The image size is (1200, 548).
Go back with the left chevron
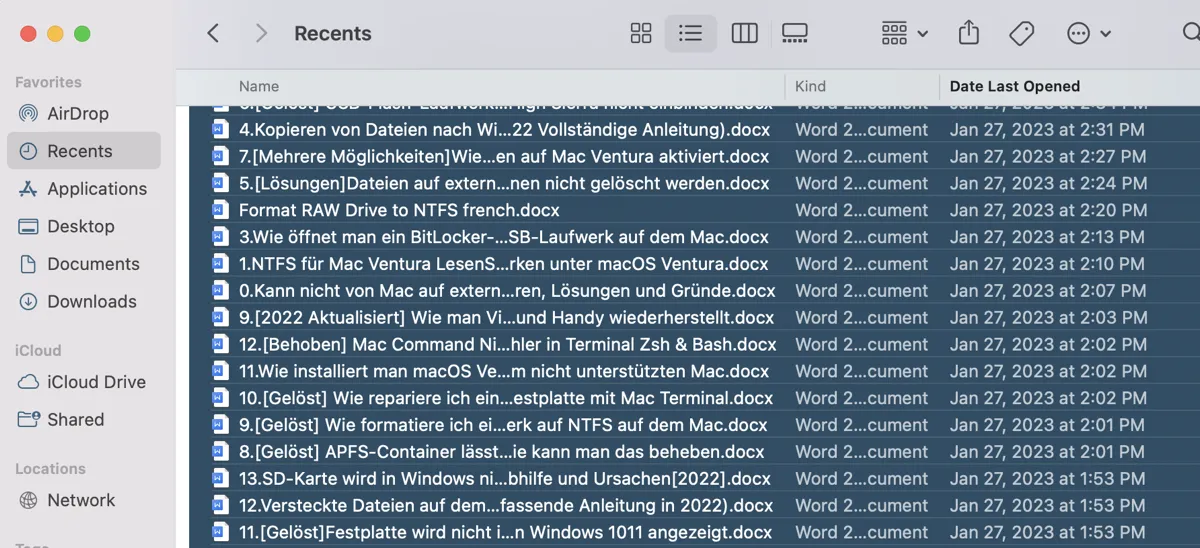tap(213, 33)
